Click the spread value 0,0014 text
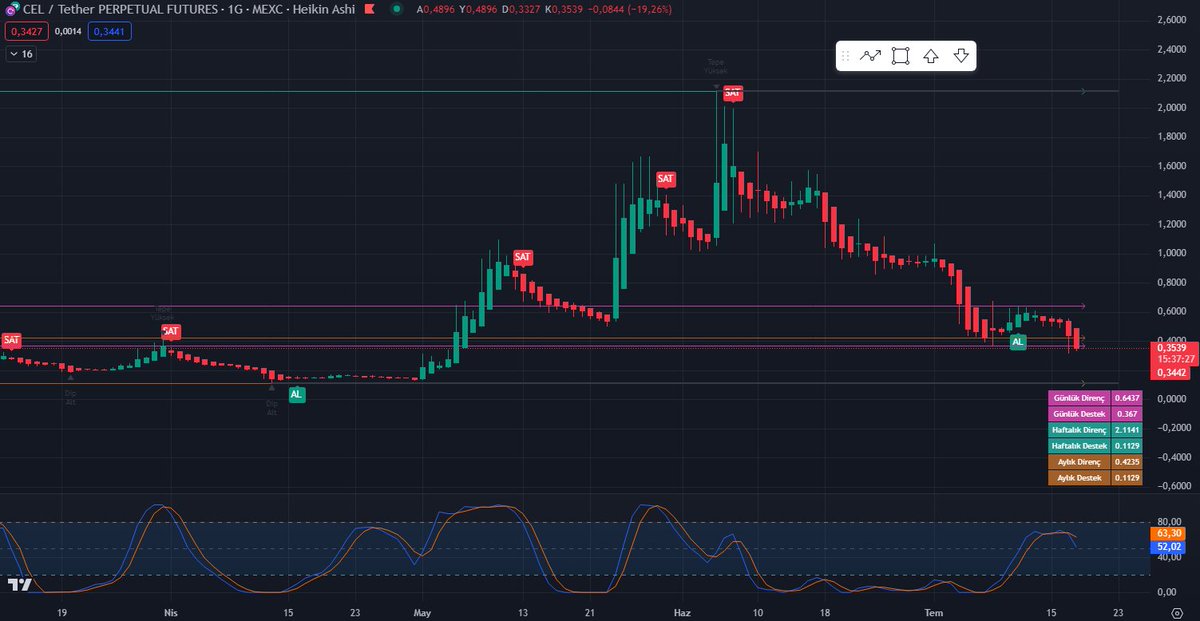1200x621 pixels. point(68,32)
